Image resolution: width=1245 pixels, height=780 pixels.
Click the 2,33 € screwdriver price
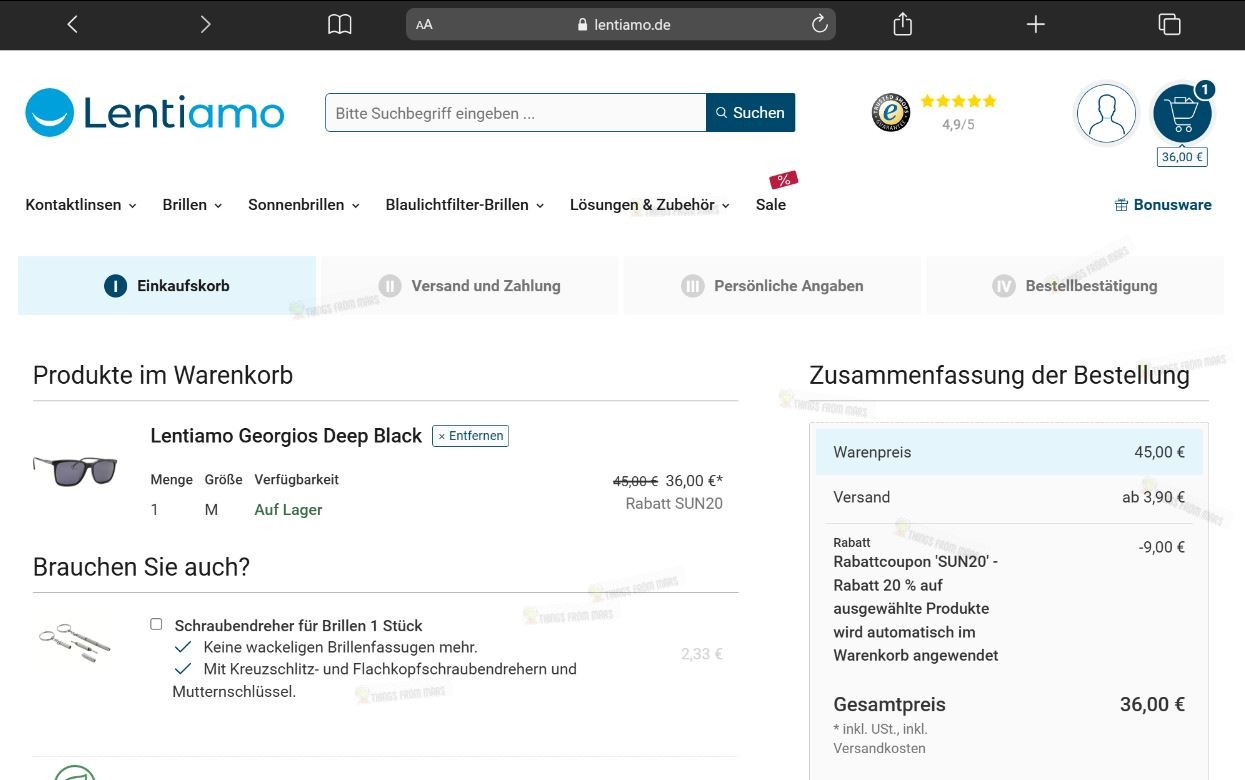702,654
